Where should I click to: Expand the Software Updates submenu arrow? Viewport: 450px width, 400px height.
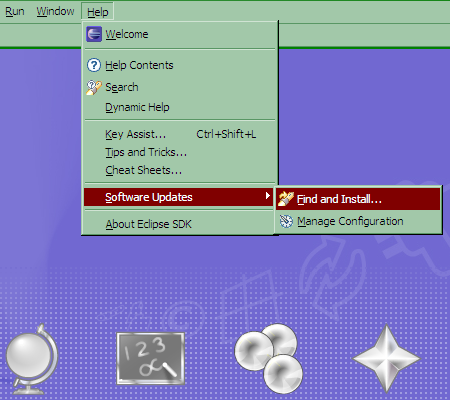tap(267, 196)
